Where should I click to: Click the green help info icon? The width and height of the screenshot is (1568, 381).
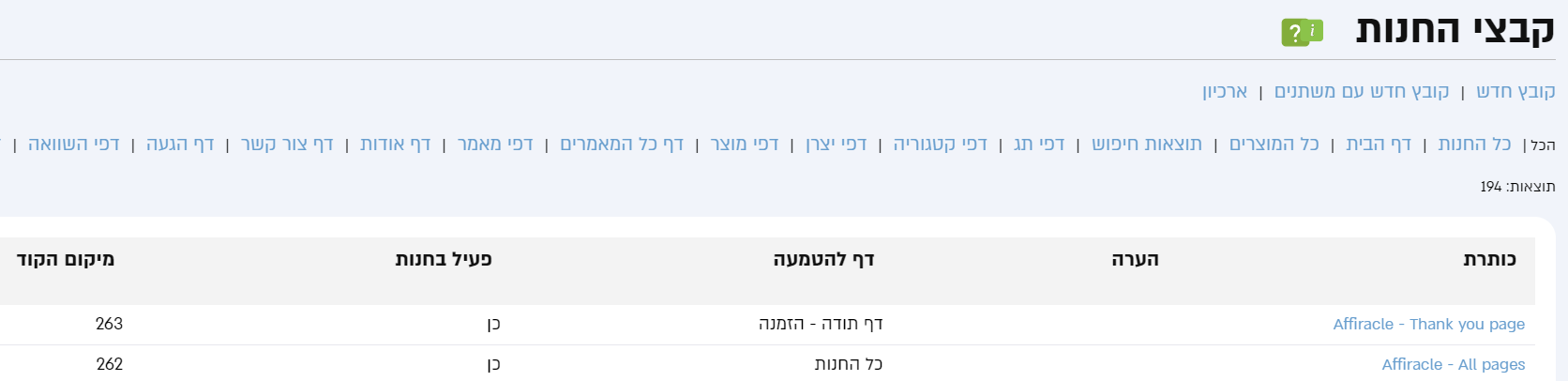point(1302,33)
